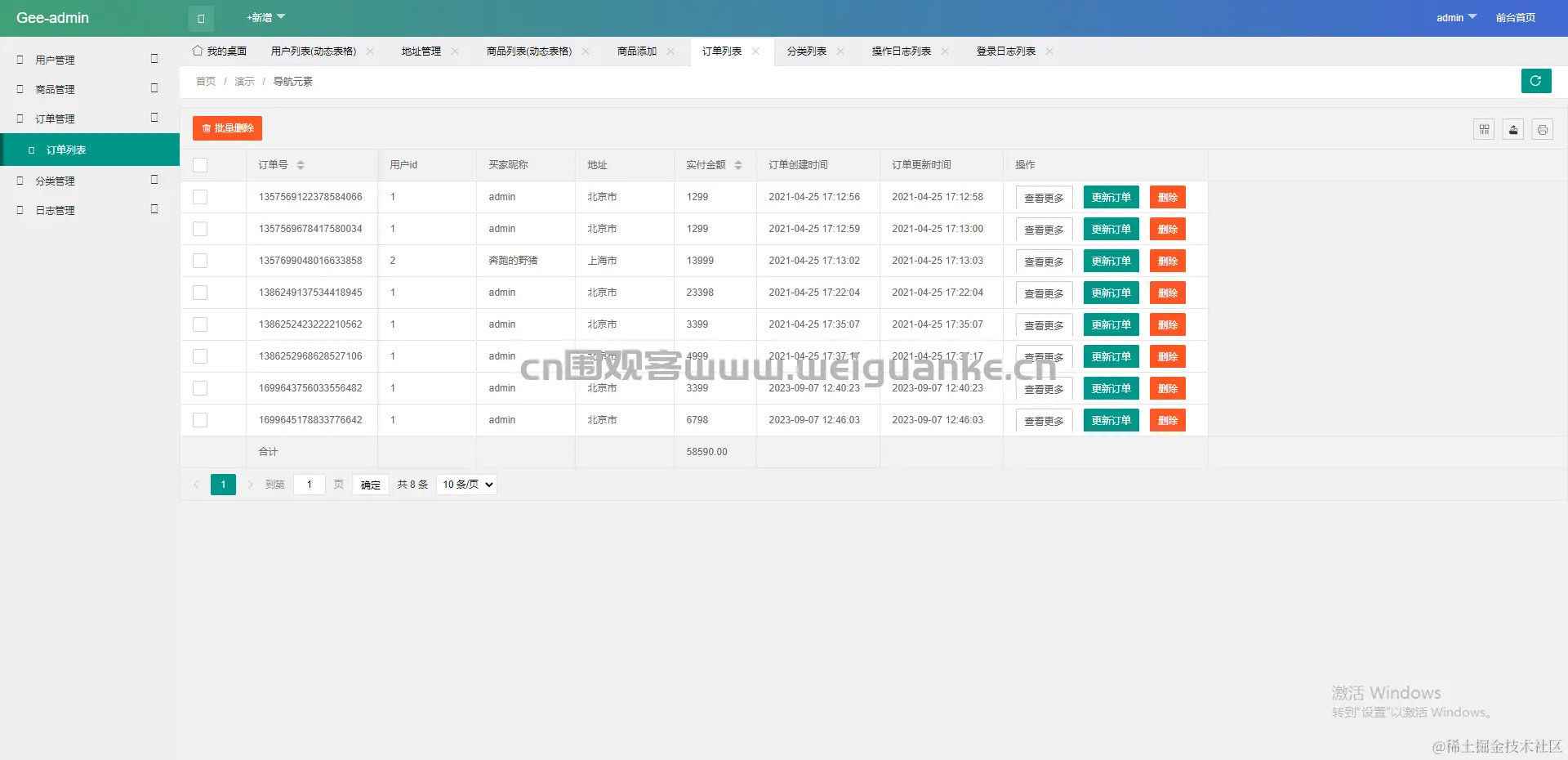Expand the admin user dropdown
Screen dimensions: 1568x760
pyautogui.click(x=1456, y=18)
